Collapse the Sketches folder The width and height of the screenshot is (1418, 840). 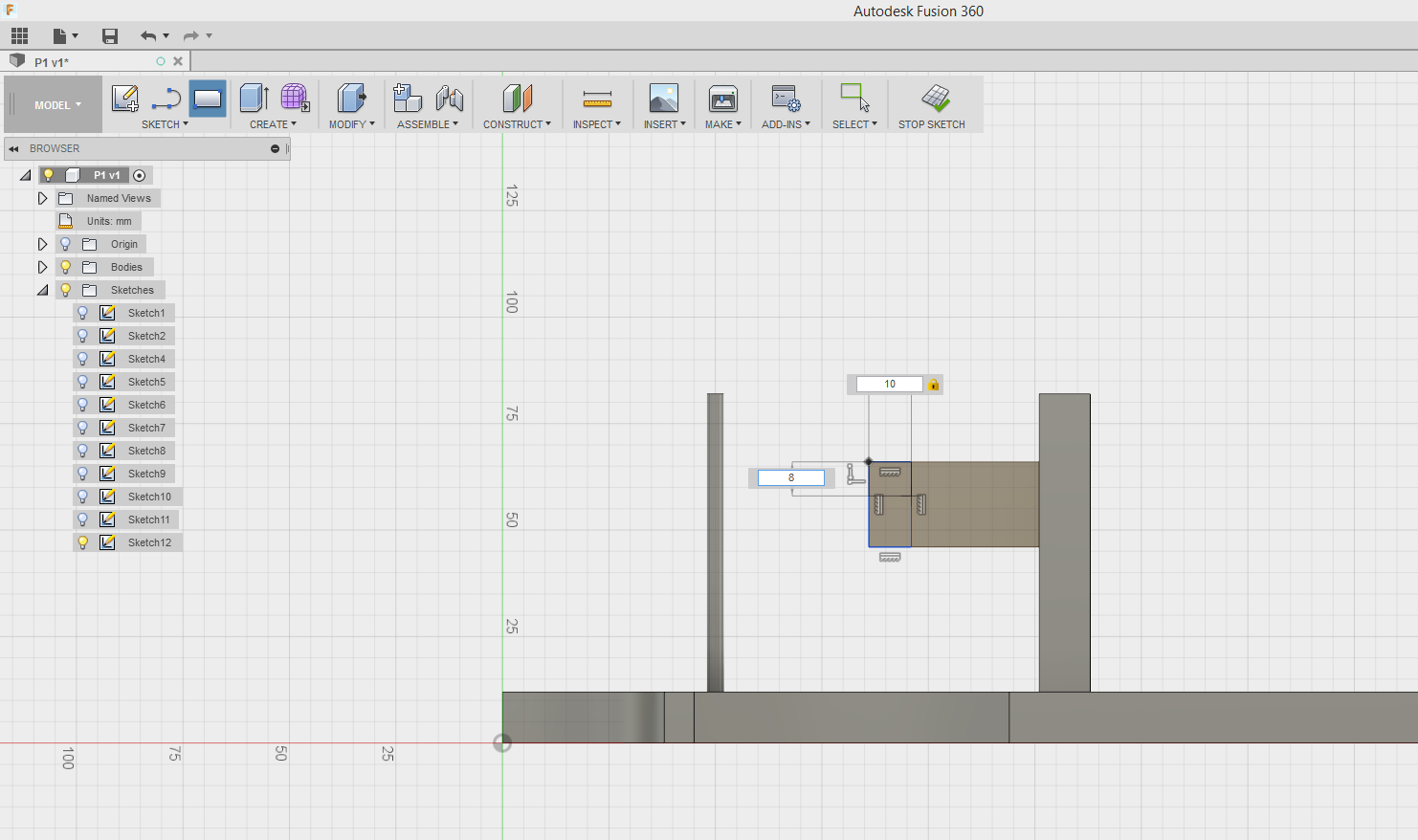click(42, 290)
